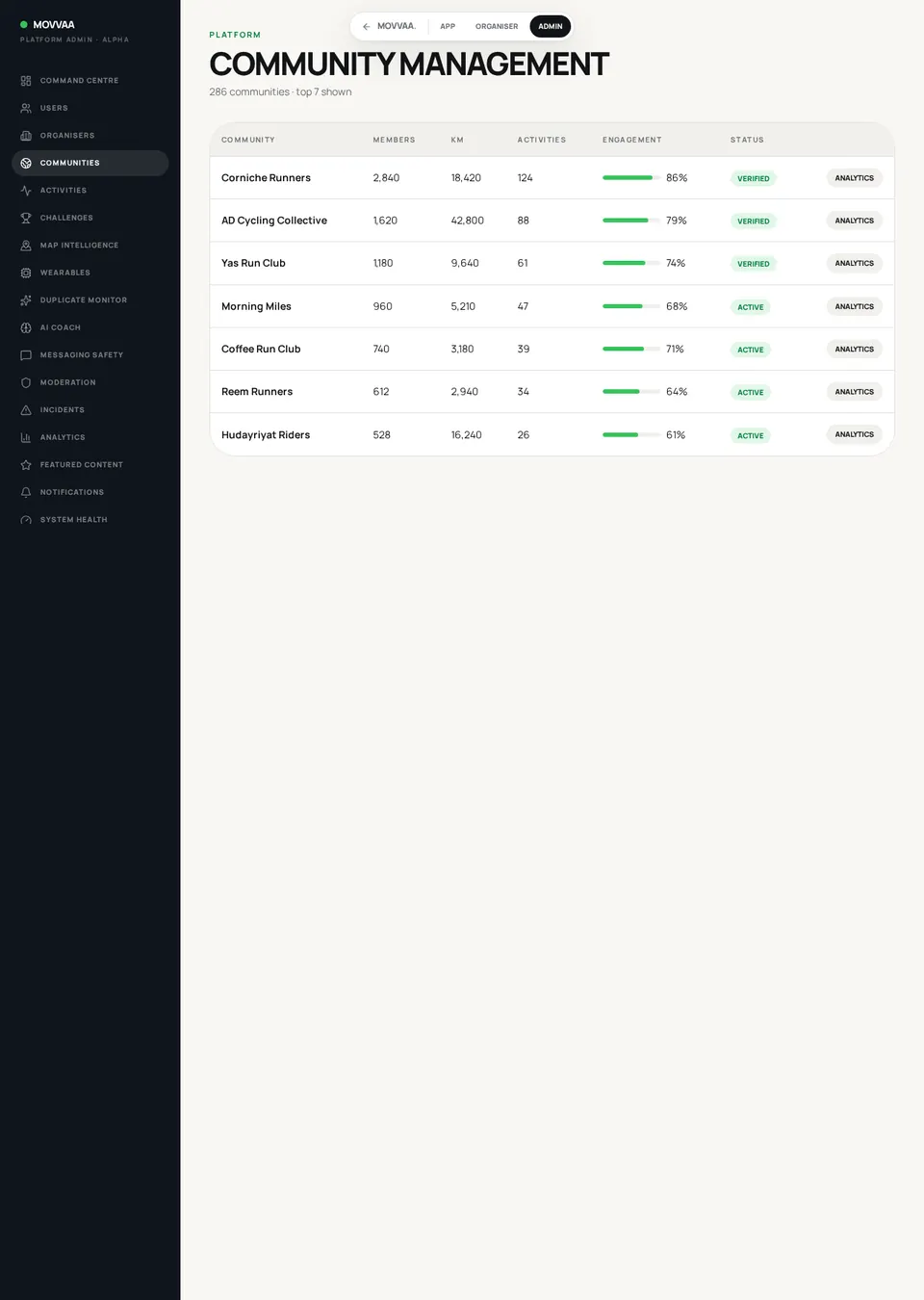Click the Community column header

pos(248,141)
